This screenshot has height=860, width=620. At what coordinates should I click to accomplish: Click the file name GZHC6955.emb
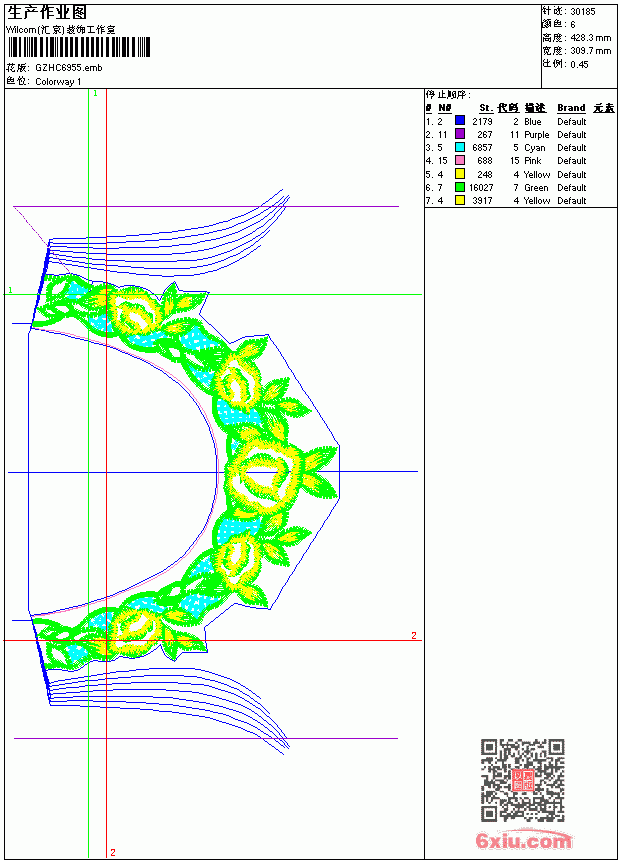coord(69,68)
